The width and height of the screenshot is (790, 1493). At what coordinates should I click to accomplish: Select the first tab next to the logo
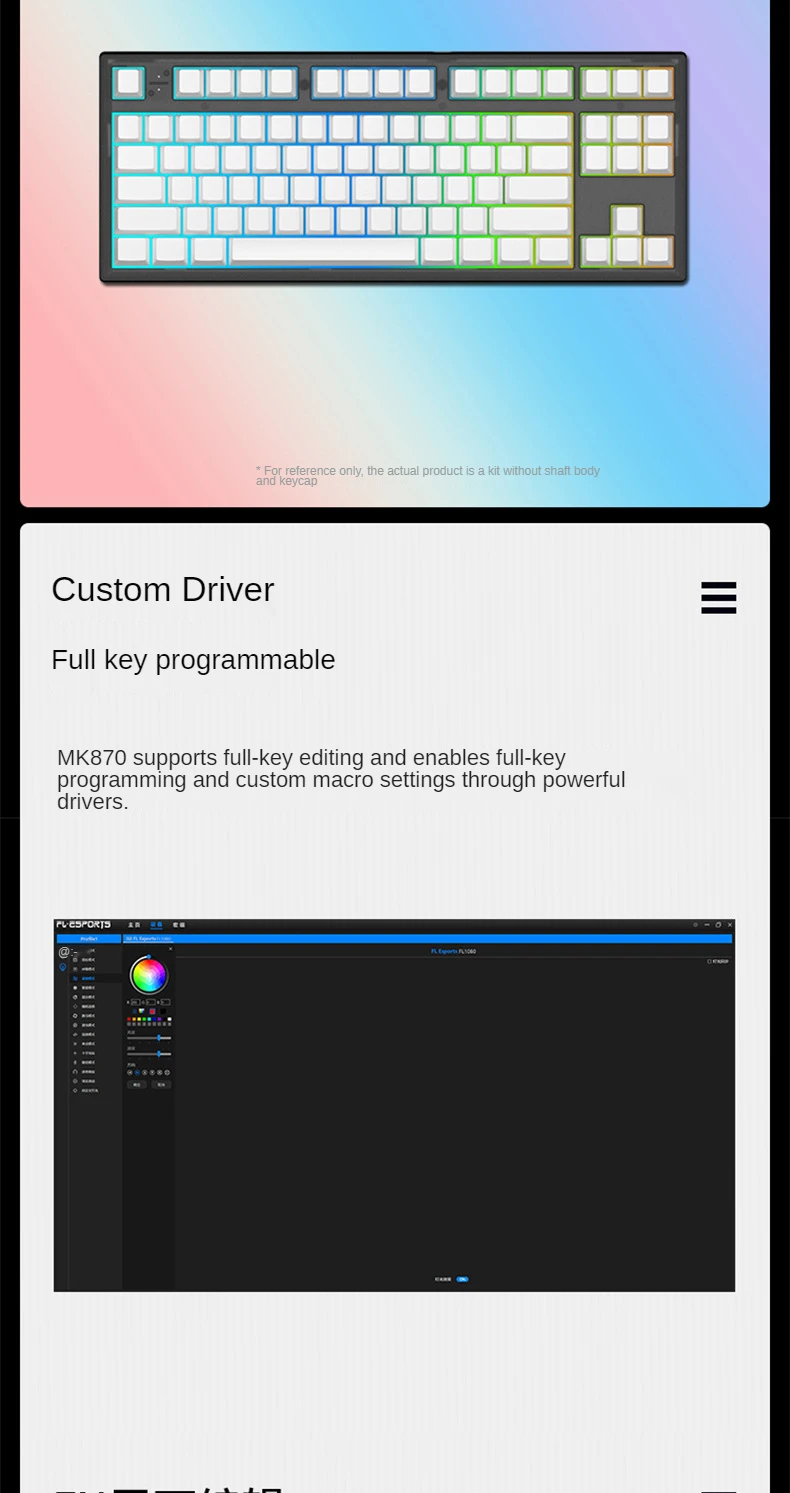click(134, 925)
